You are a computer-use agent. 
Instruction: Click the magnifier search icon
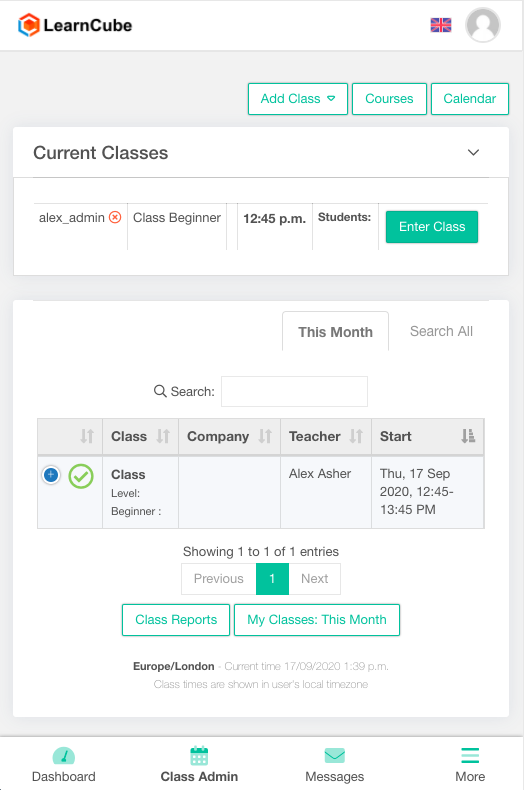click(x=160, y=391)
